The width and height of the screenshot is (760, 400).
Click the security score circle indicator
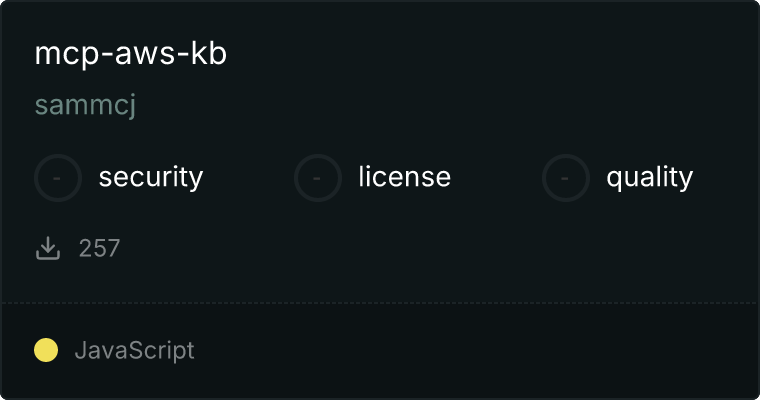pyautogui.click(x=58, y=178)
